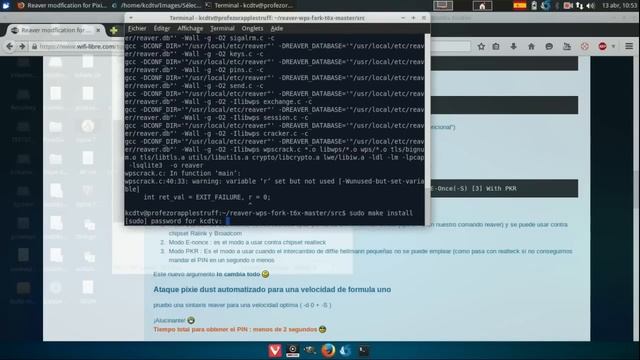Open dropdown arrow beside the adblock icon
The width and height of the screenshot is (640, 360).
coord(613,47)
